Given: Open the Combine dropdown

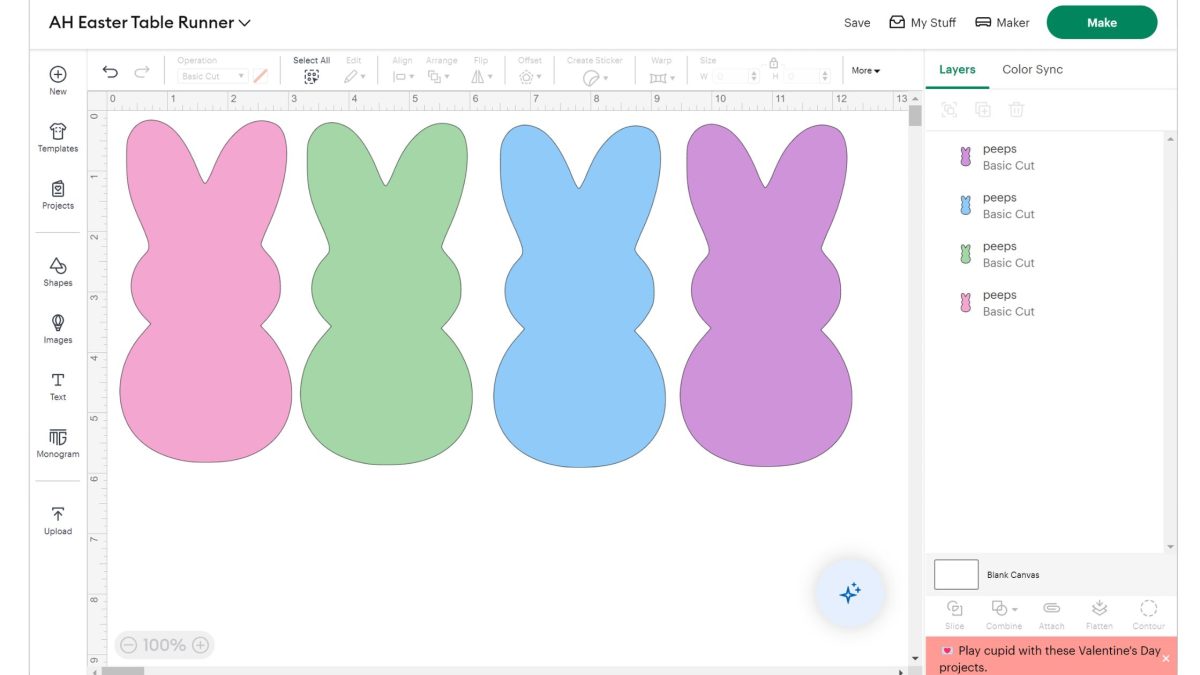Looking at the screenshot, I should (1004, 614).
